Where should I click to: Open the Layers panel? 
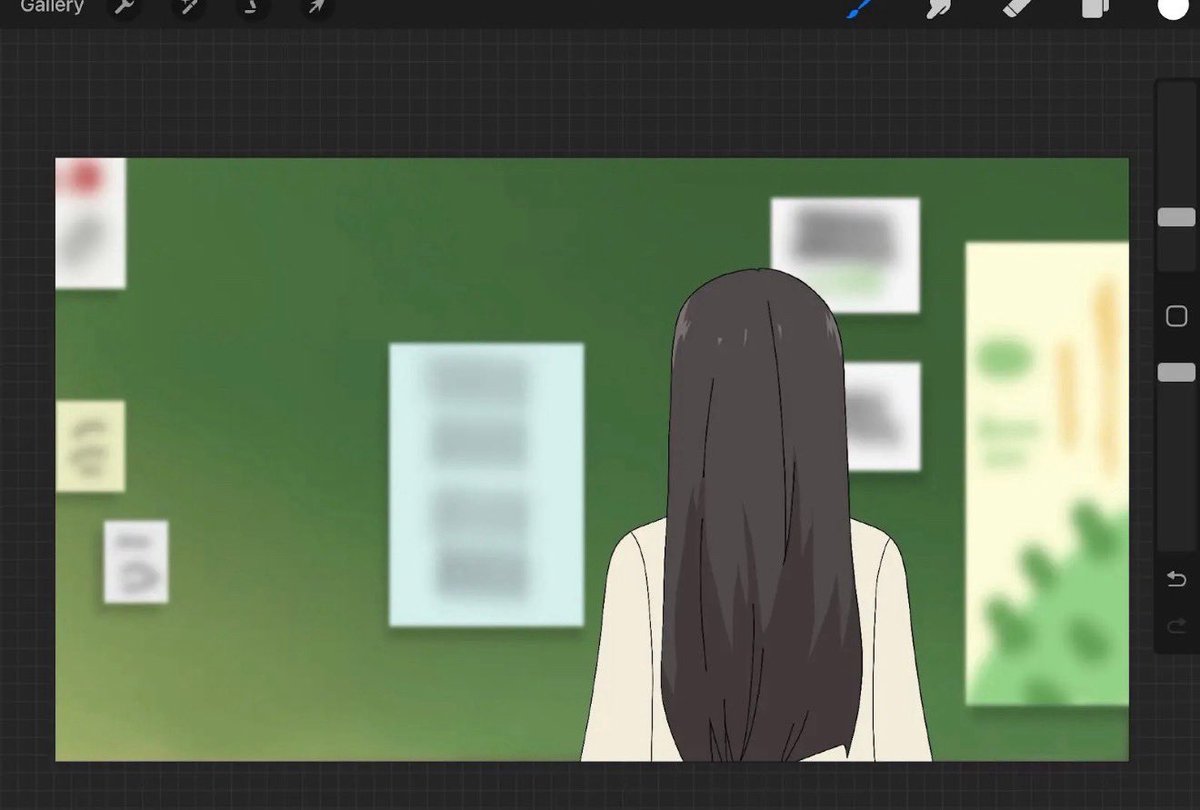[x=1096, y=8]
